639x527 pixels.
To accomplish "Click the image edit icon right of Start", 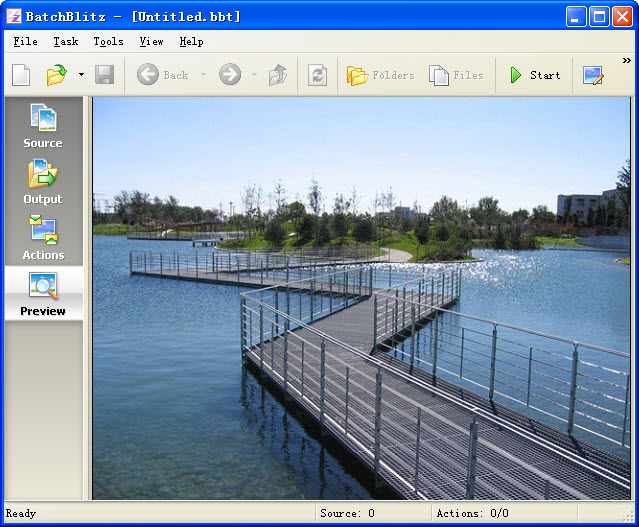I will point(594,75).
